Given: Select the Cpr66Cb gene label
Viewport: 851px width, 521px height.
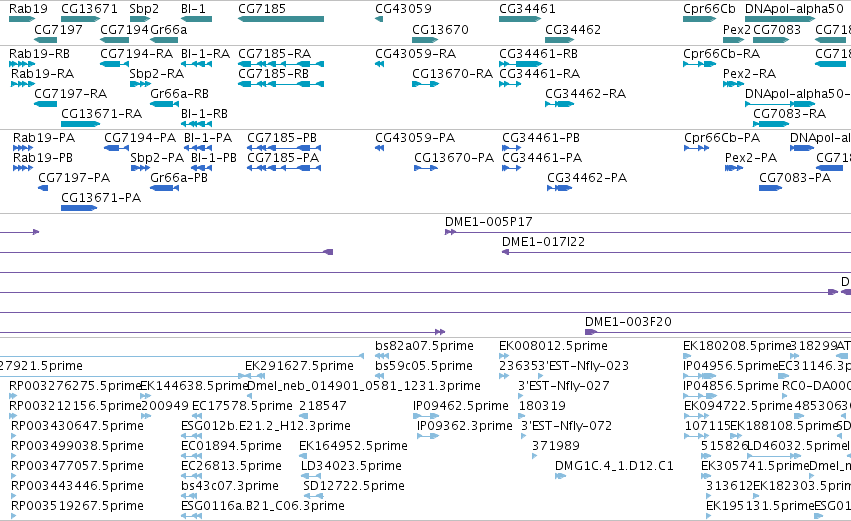Looking at the screenshot, I should coord(709,9).
